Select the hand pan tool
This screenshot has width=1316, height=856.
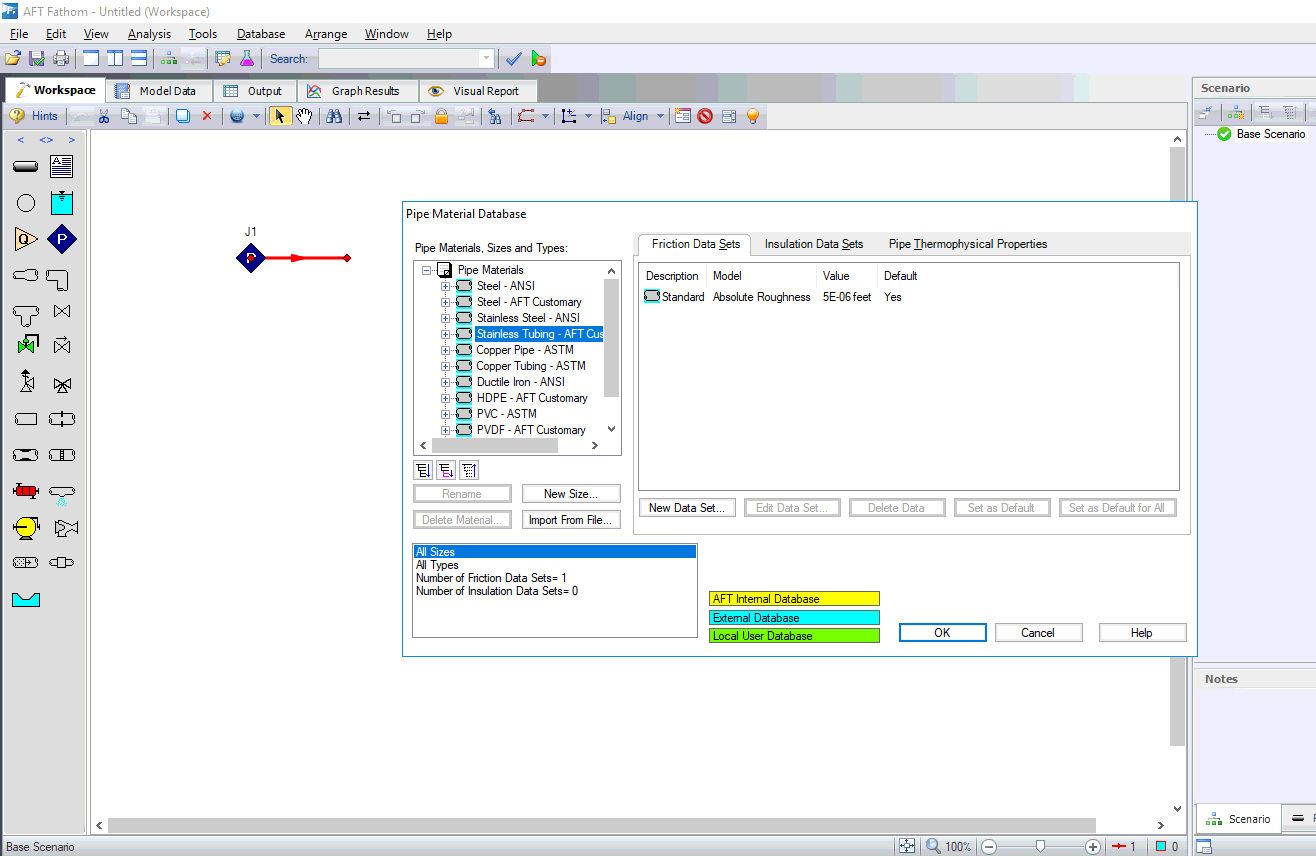coord(304,116)
